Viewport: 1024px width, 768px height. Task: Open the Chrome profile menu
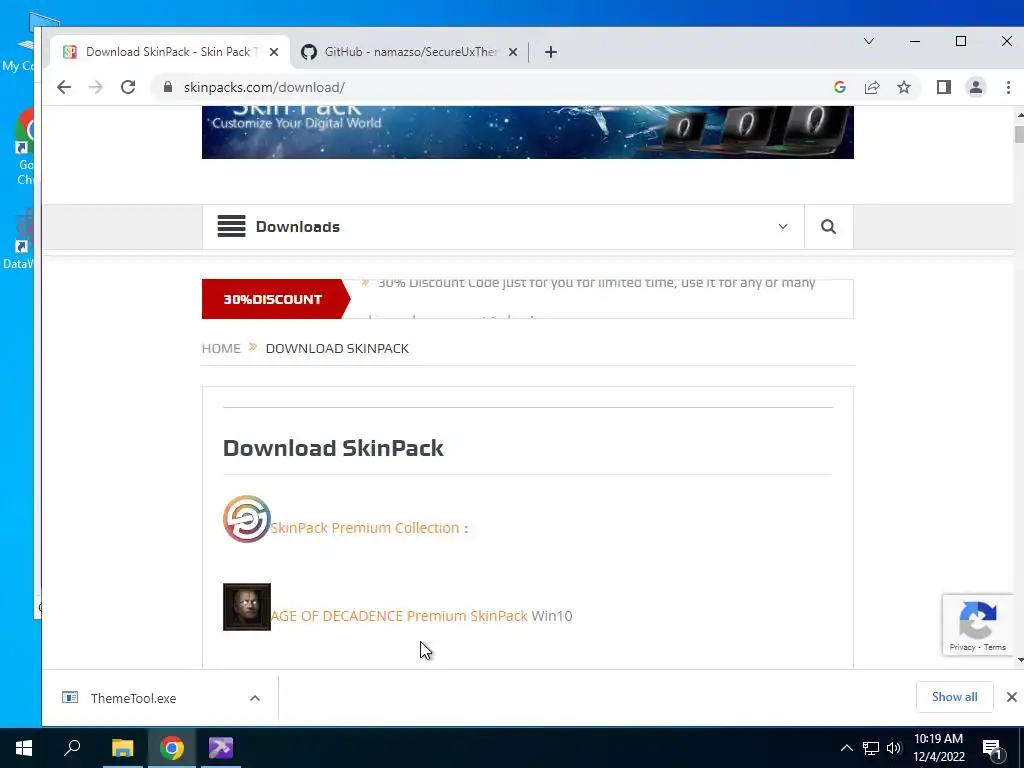coord(976,87)
